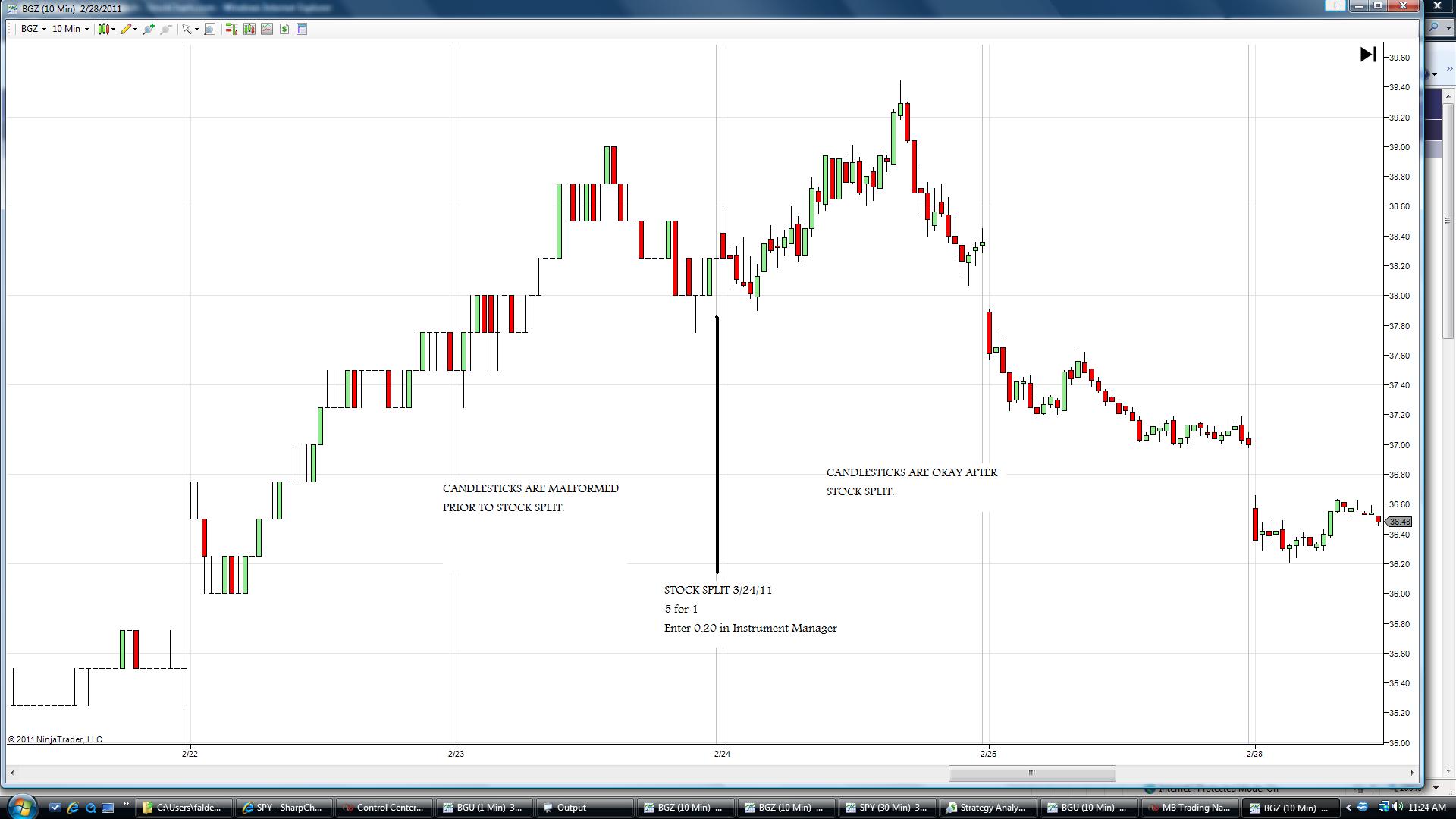Open the Data Series candlestick icon
The width and height of the screenshot is (1456, 819).
tap(249, 29)
